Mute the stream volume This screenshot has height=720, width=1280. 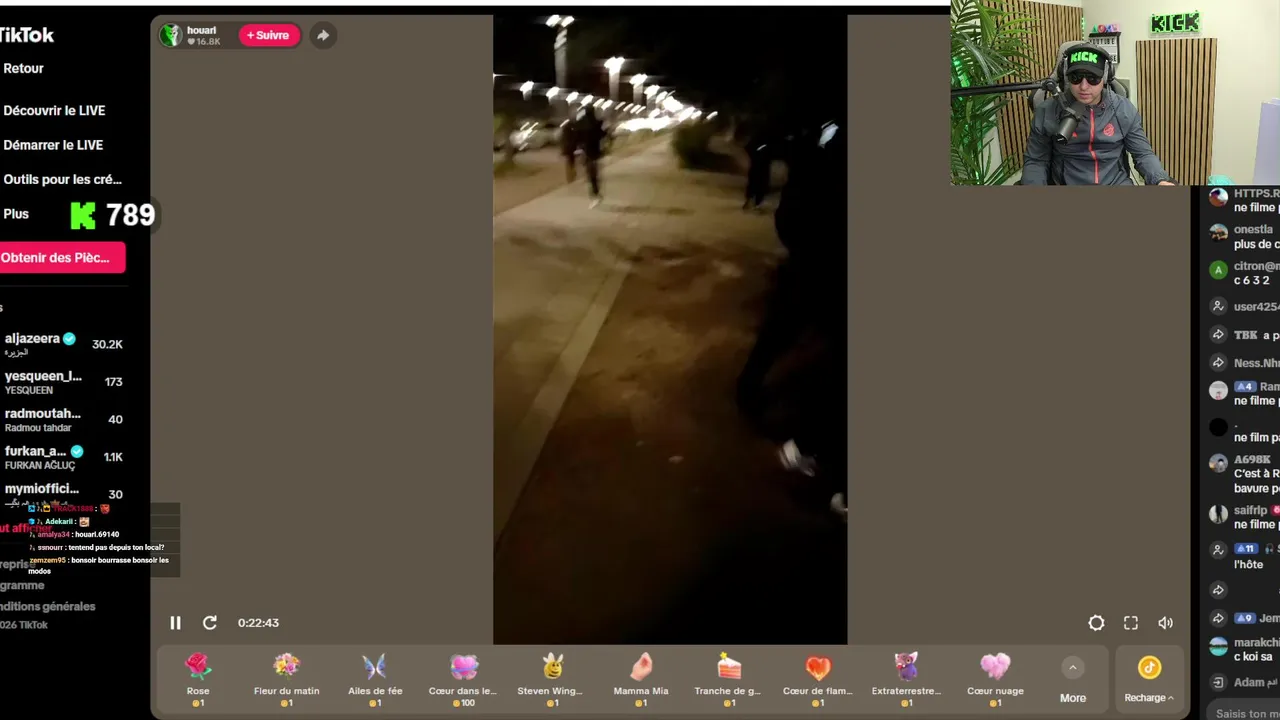(1165, 623)
